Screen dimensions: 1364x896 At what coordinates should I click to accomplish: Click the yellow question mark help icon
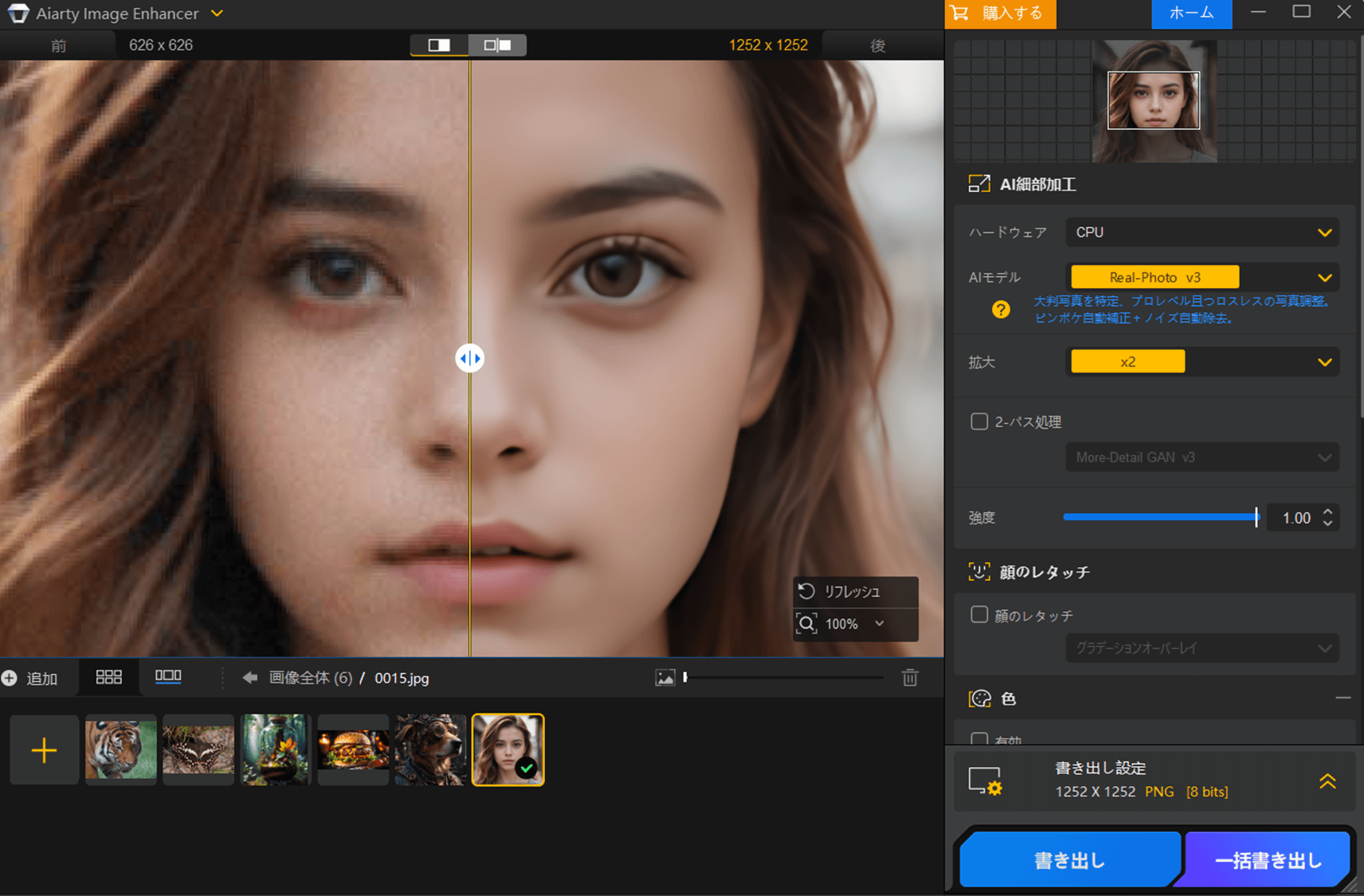pyautogui.click(x=1001, y=310)
